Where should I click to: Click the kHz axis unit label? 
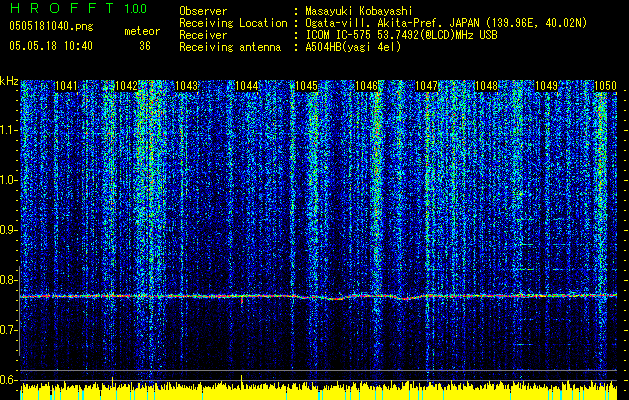pyautogui.click(x=9, y=81)
